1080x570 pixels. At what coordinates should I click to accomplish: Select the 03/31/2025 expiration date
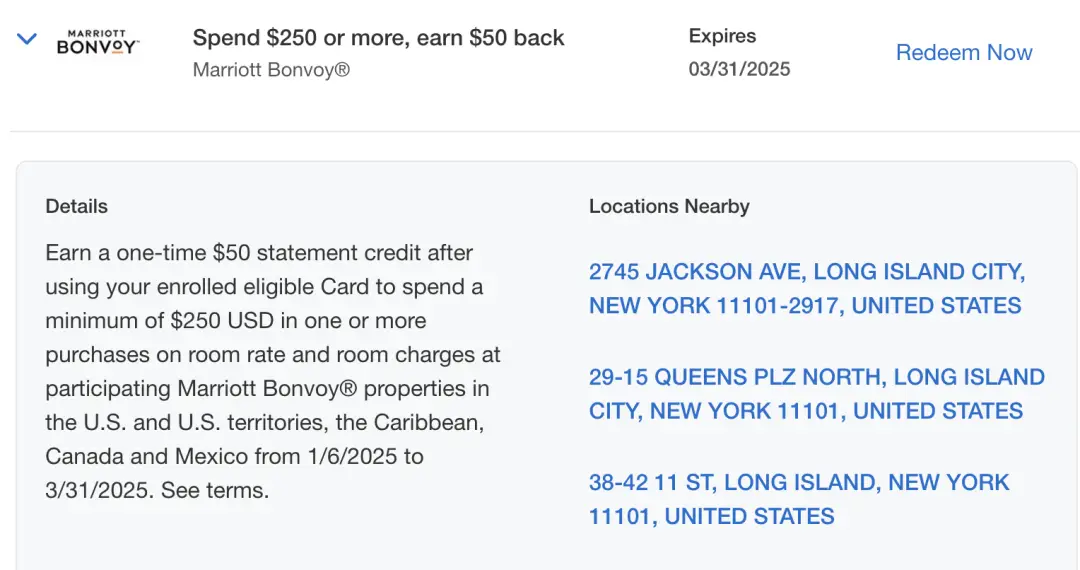click(x=739, y=69)
